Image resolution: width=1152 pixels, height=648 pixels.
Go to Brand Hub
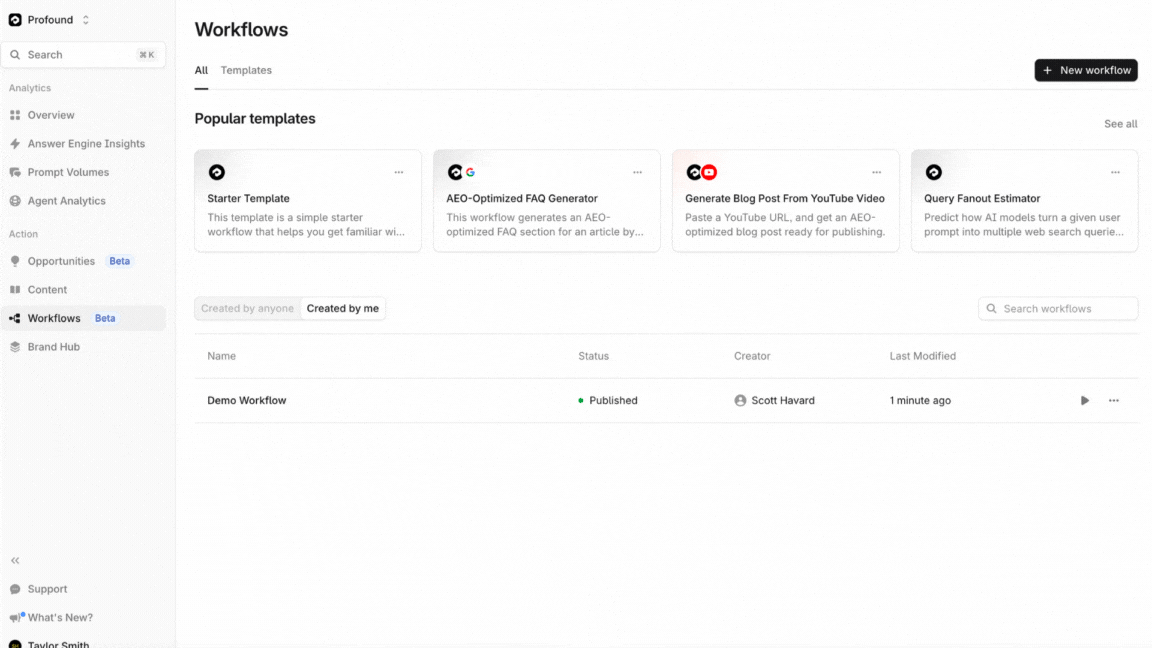pyautogui.click(x=53, y=347)
